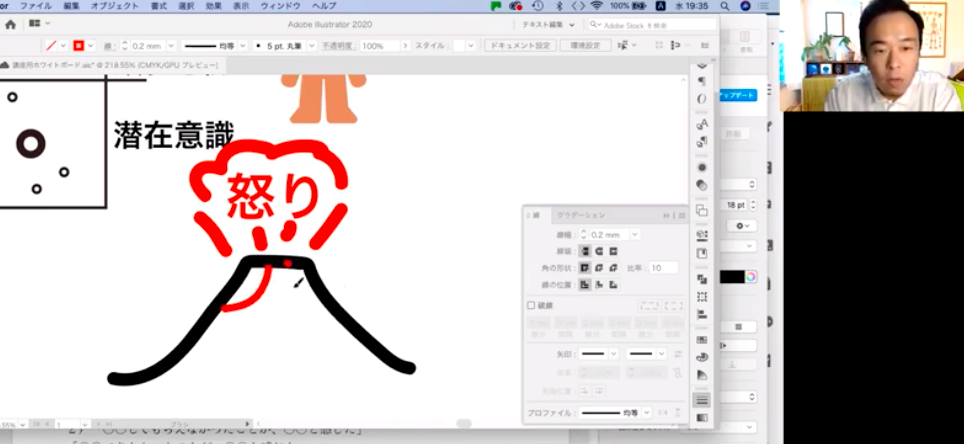
Task: Open the Character panel icon in the dock
Action: [702, 124]
